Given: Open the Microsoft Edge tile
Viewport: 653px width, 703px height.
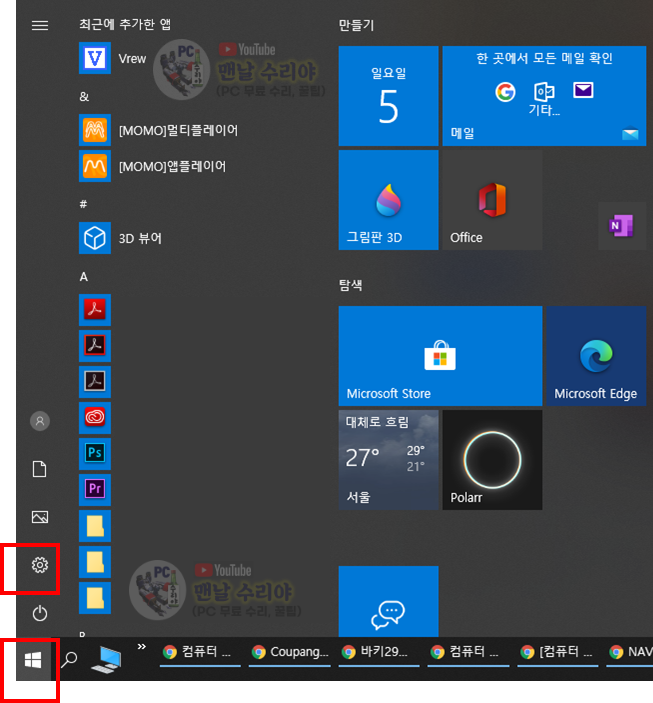Looking at the screenshot, I should pyautogui.click(x=596, y=356).
